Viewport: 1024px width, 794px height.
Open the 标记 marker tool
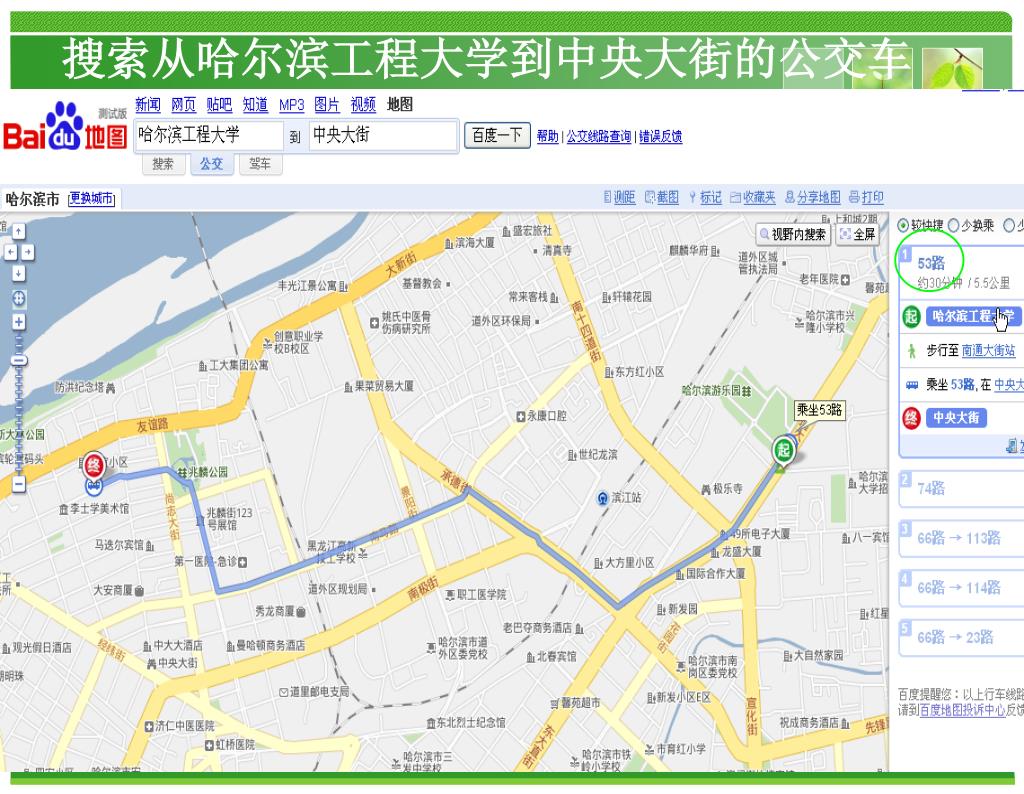point(705,197)
